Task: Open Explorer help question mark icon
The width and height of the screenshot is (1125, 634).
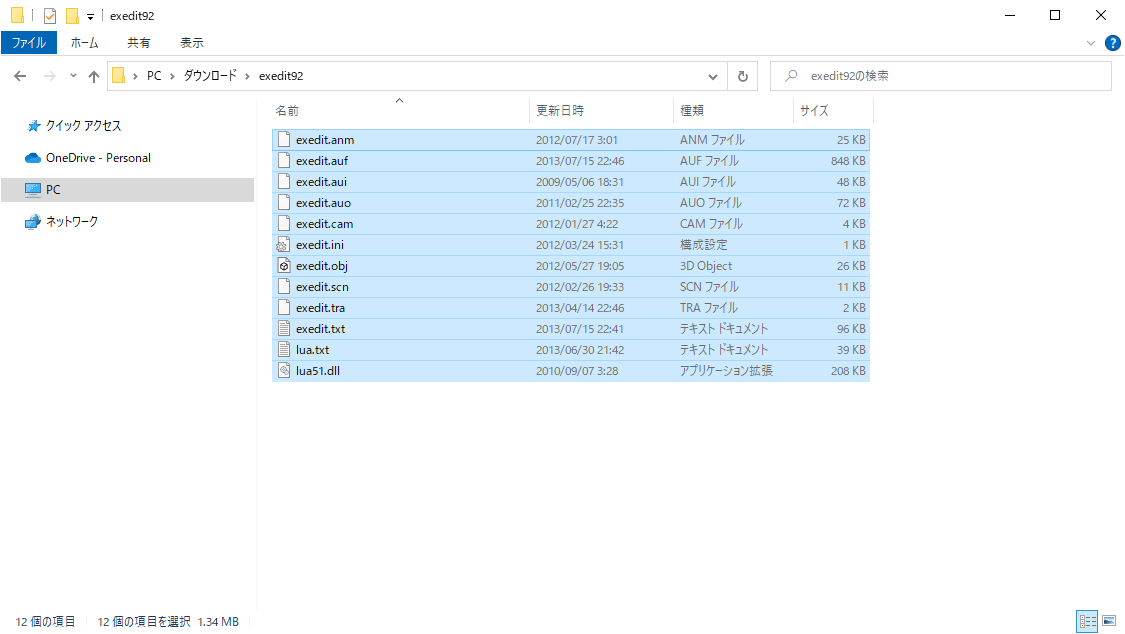Action: point(1113,43)
